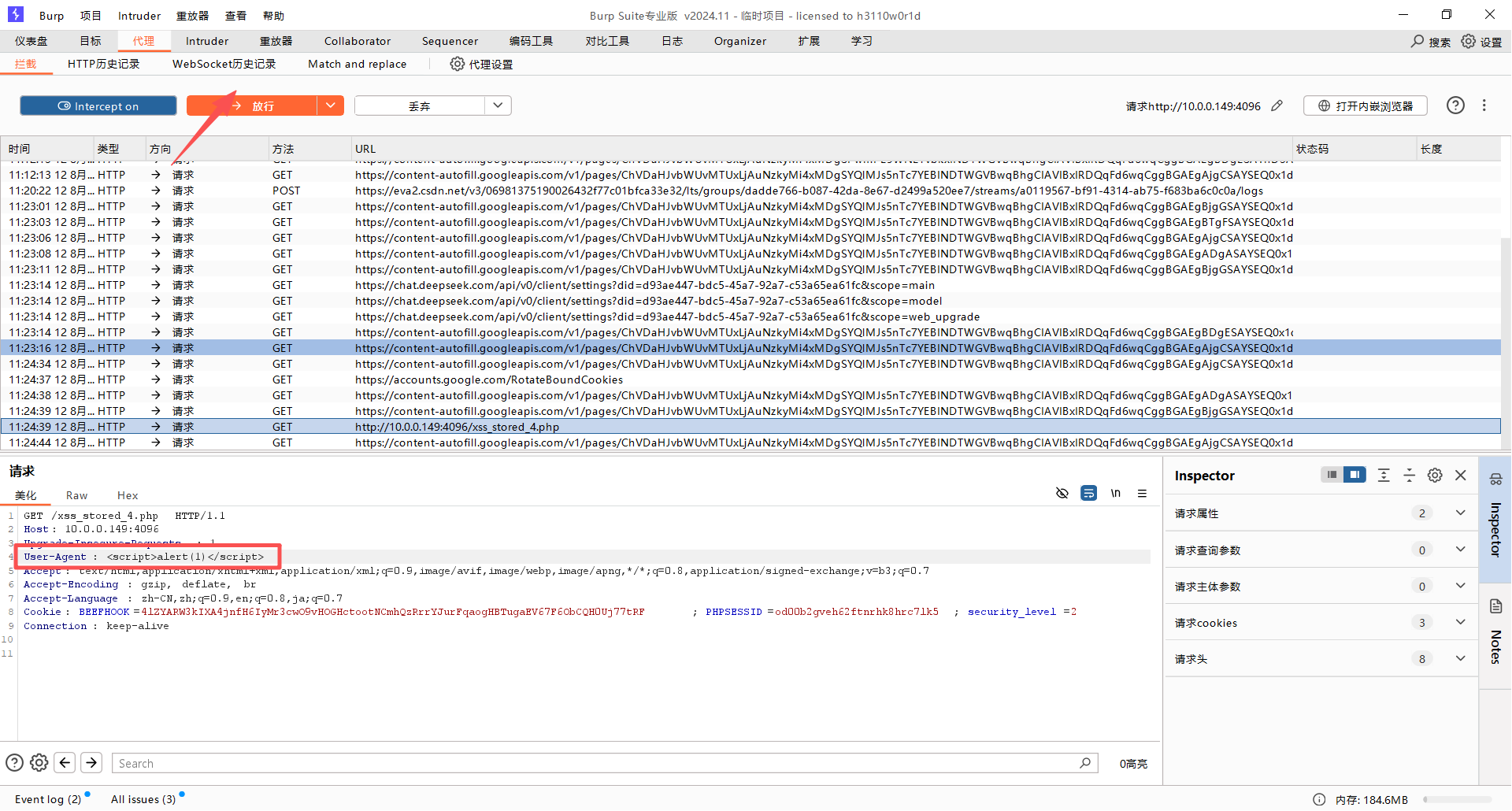Open All issues (3)

click(143, 799)
